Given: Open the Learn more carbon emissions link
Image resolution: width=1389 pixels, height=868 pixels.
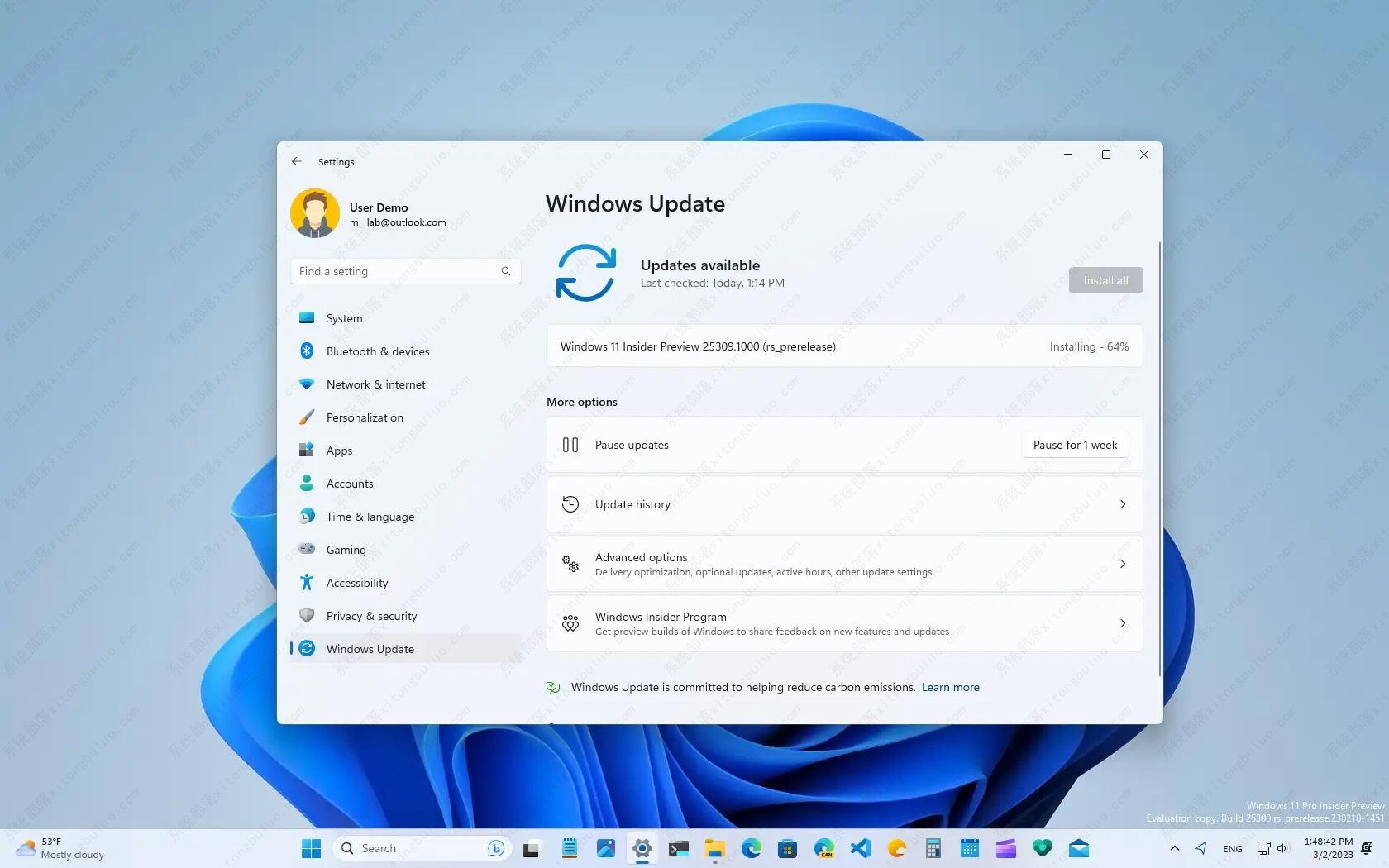Looking at the screenshot, I should point(949,687).
